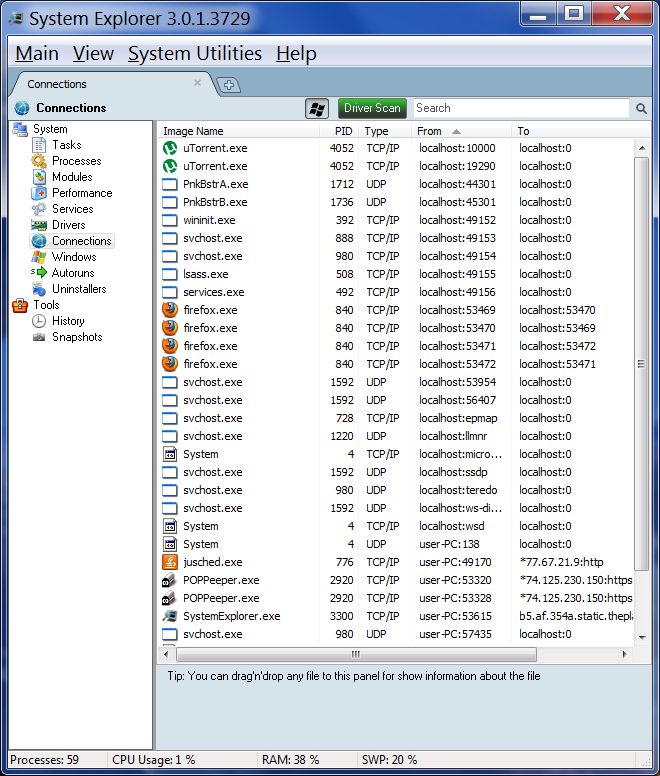The height and width of the screenshot is (776, 660).
Task: Click POPPeeper icon on port 53320 row
Action: [170, 580]
